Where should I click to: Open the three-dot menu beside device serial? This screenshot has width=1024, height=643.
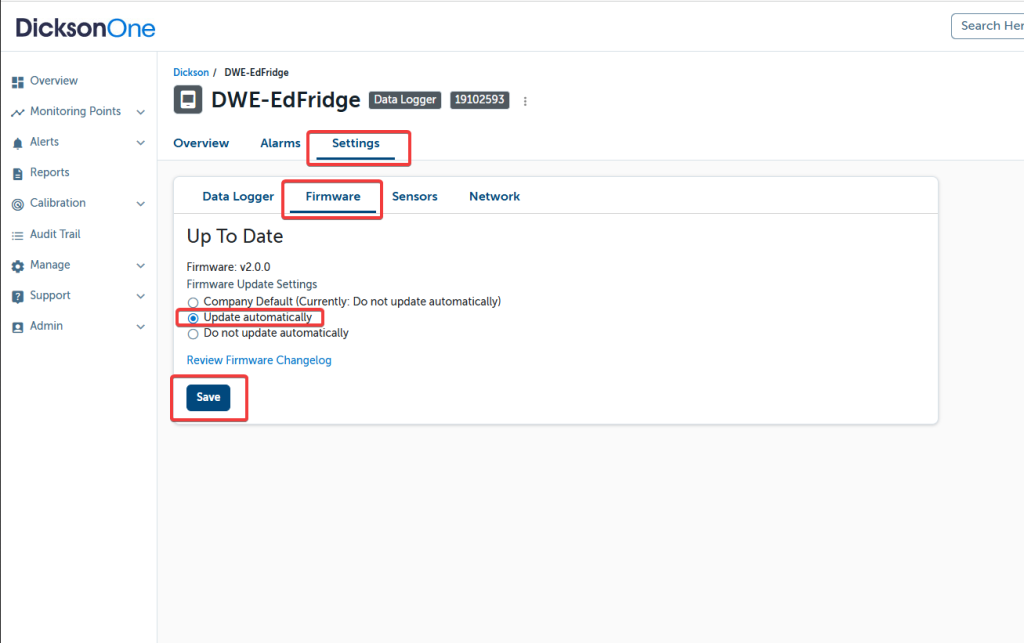pos(525,101)
